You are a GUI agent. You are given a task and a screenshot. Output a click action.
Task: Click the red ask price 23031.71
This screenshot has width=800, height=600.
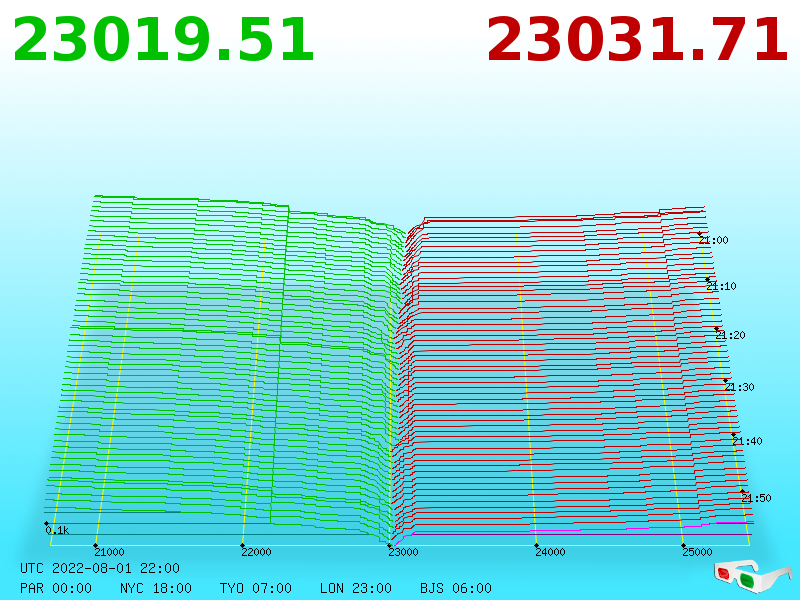click(637, 40)
